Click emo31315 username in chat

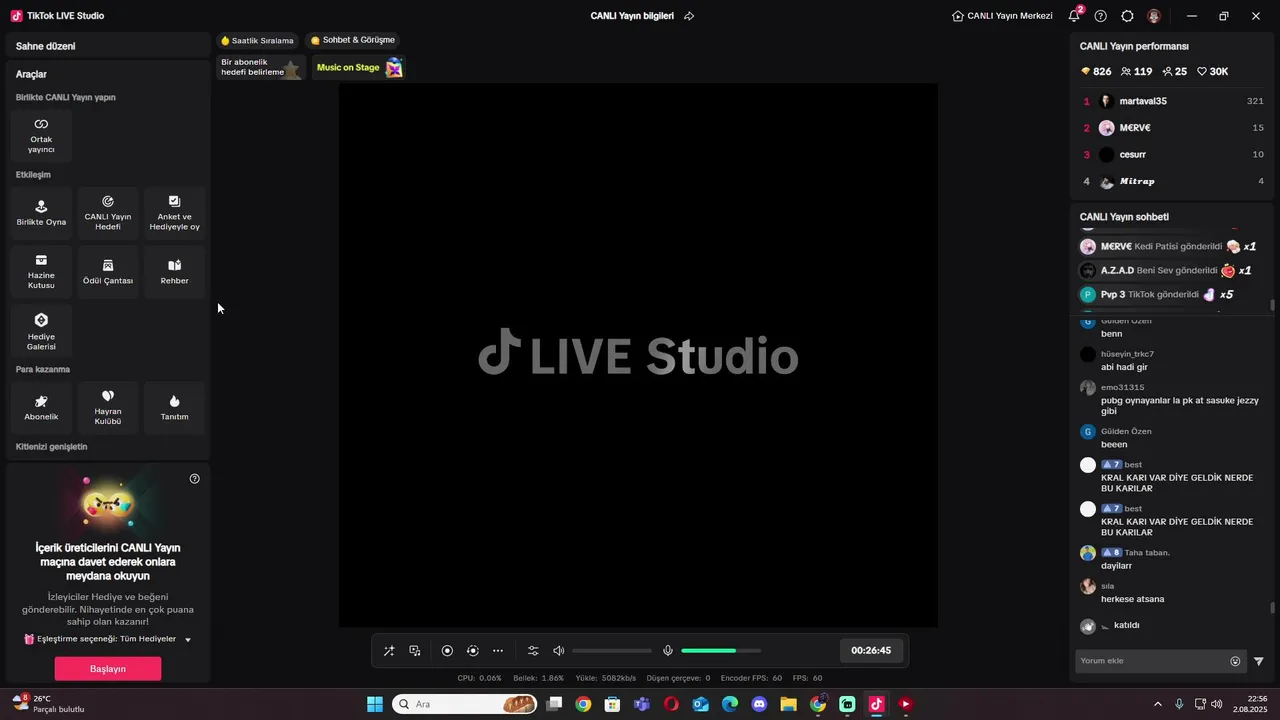click(1122, 387)
